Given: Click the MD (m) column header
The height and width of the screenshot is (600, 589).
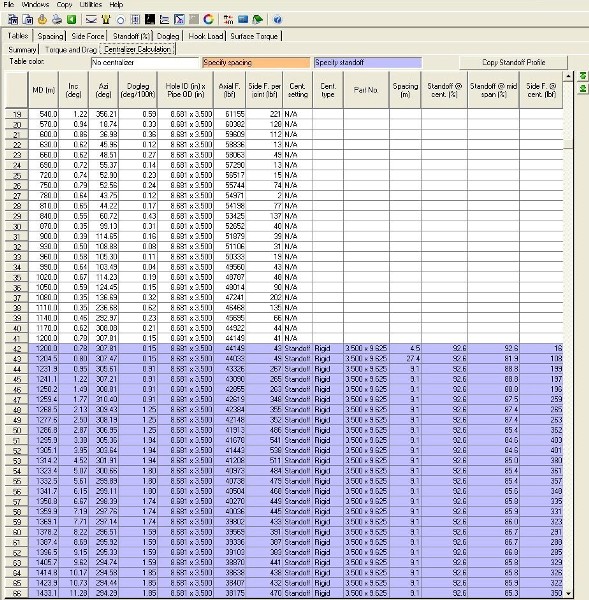Looking at the screenshot, I should 43,90.
